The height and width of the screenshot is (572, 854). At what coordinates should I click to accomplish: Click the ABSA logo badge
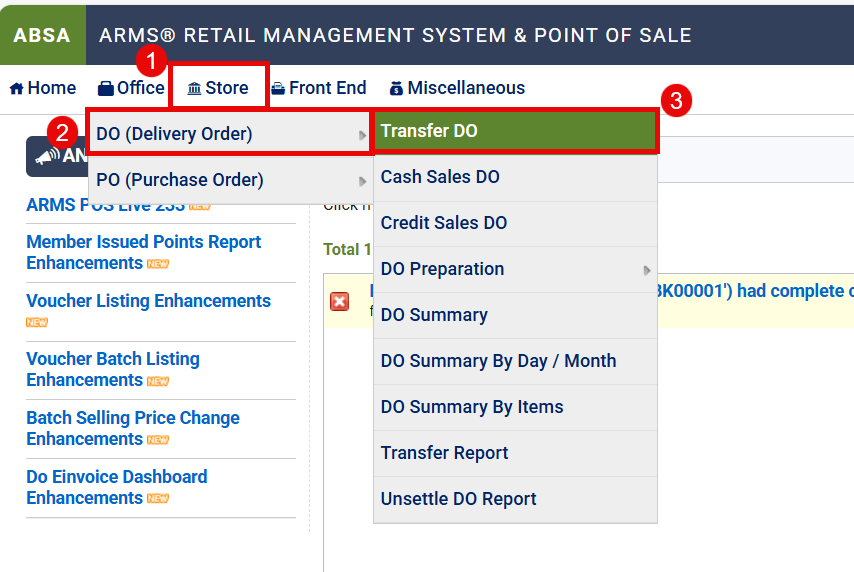click(43, 35)
